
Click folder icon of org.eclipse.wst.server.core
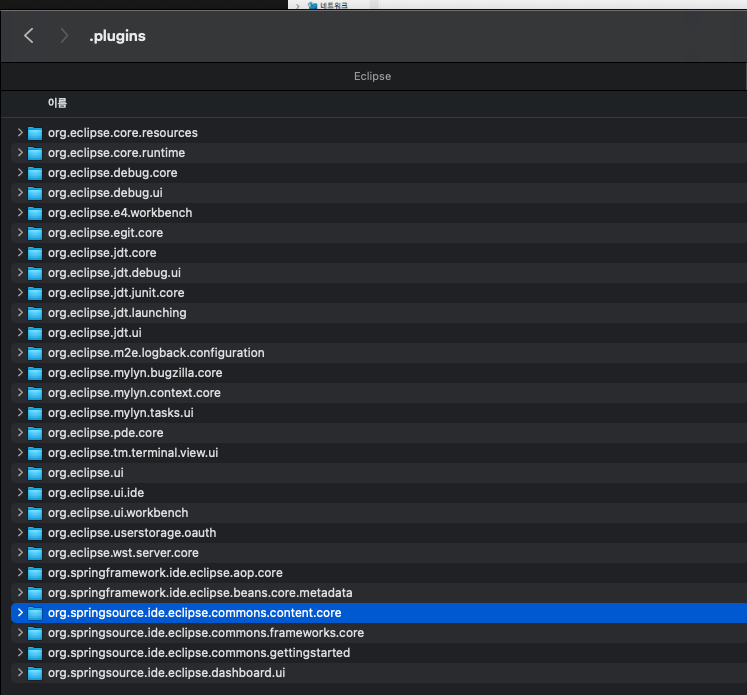(x=35, y=553)
